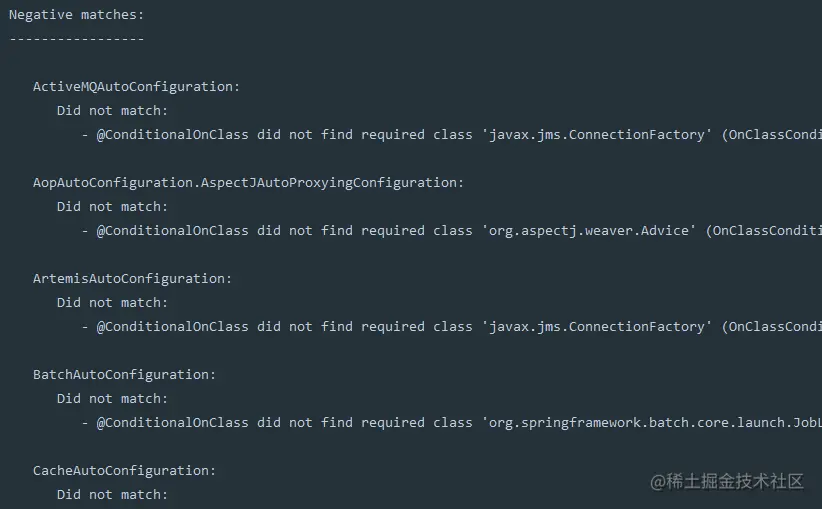This screenshot has width=822, height=509.
Task: Click 'Did not match:' under CacheAutoConfiguration
Action: tap(112, 494)
